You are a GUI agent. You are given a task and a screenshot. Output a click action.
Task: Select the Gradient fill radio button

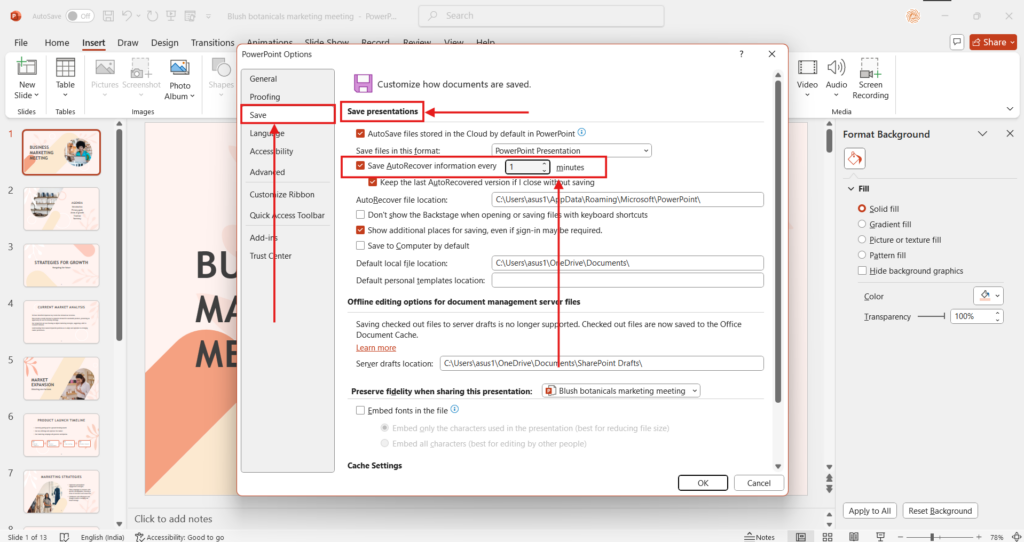[862, 224]
